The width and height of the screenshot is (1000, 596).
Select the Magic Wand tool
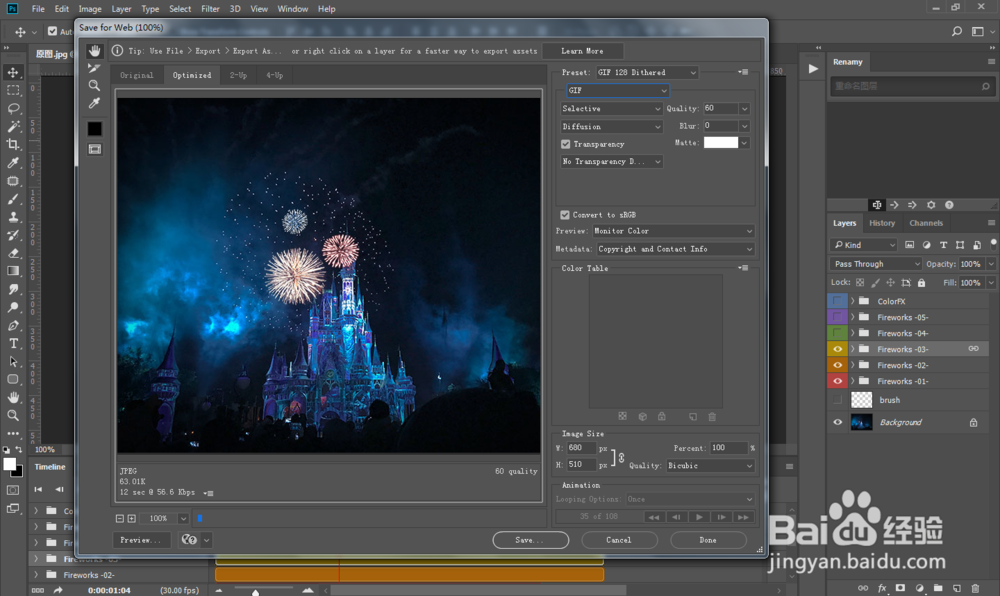click(x=13, y=126)
